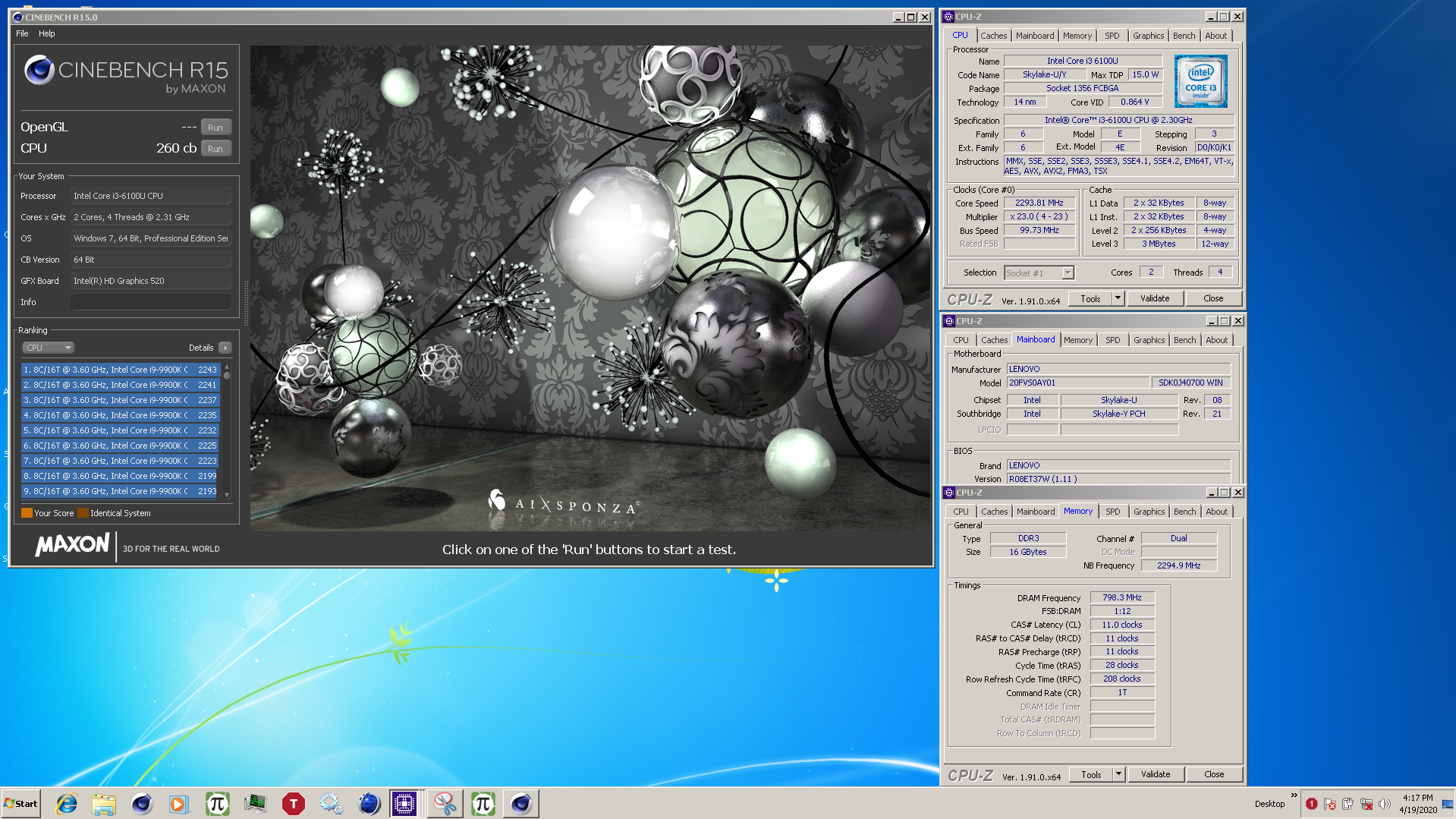This screenshot has width=1456, height=819.
Task: Open the CPU ranking type dropdown
Action: pos(48,348)
